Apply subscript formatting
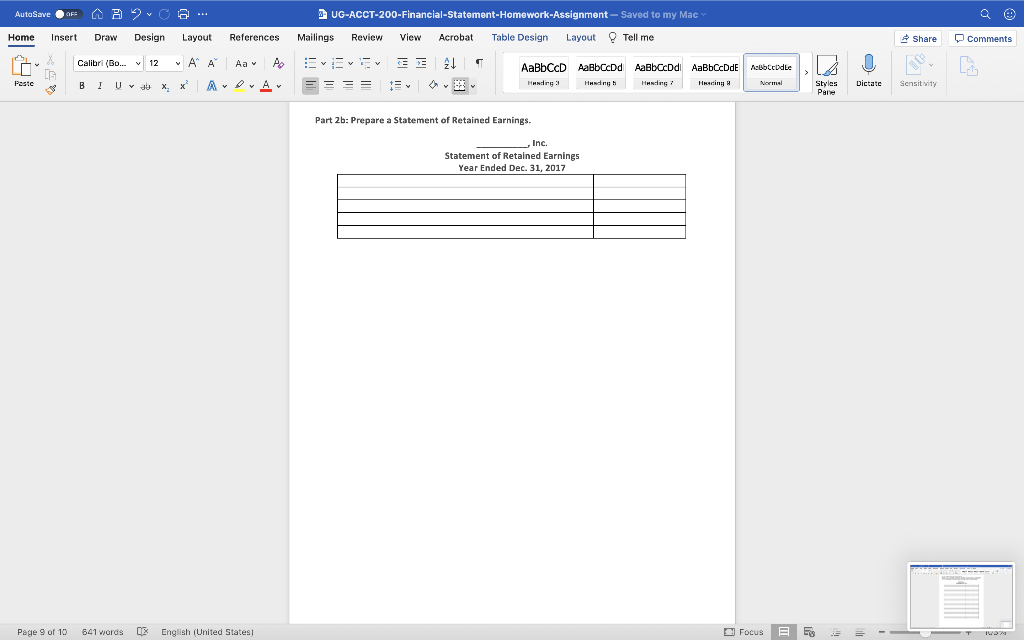The height and width of the screenshot is (640, 1024). tap(165, 86)
